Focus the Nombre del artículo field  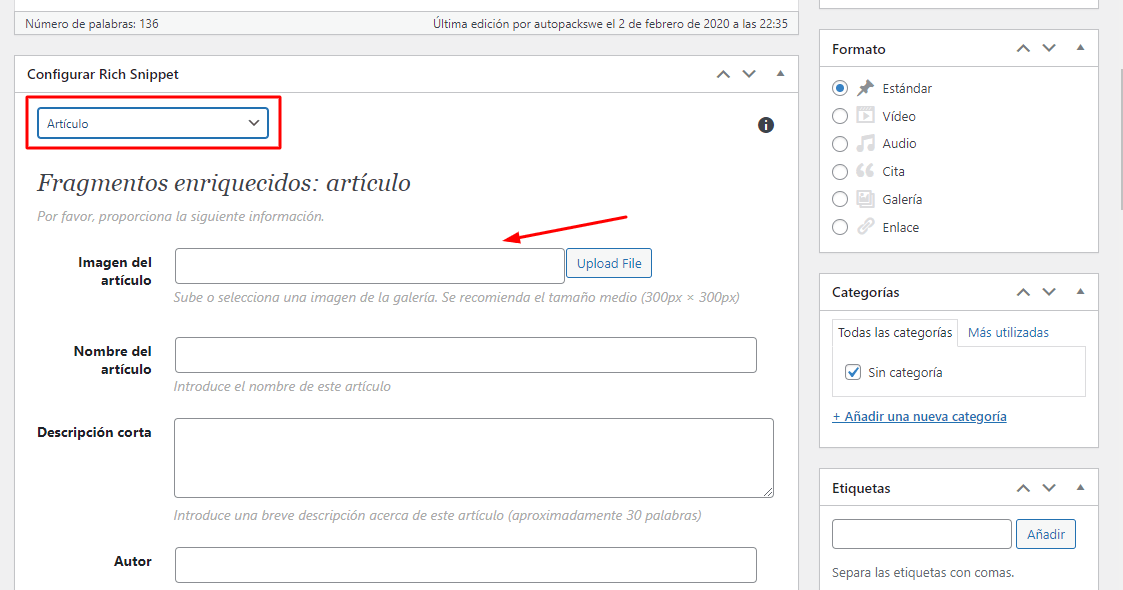466,354
